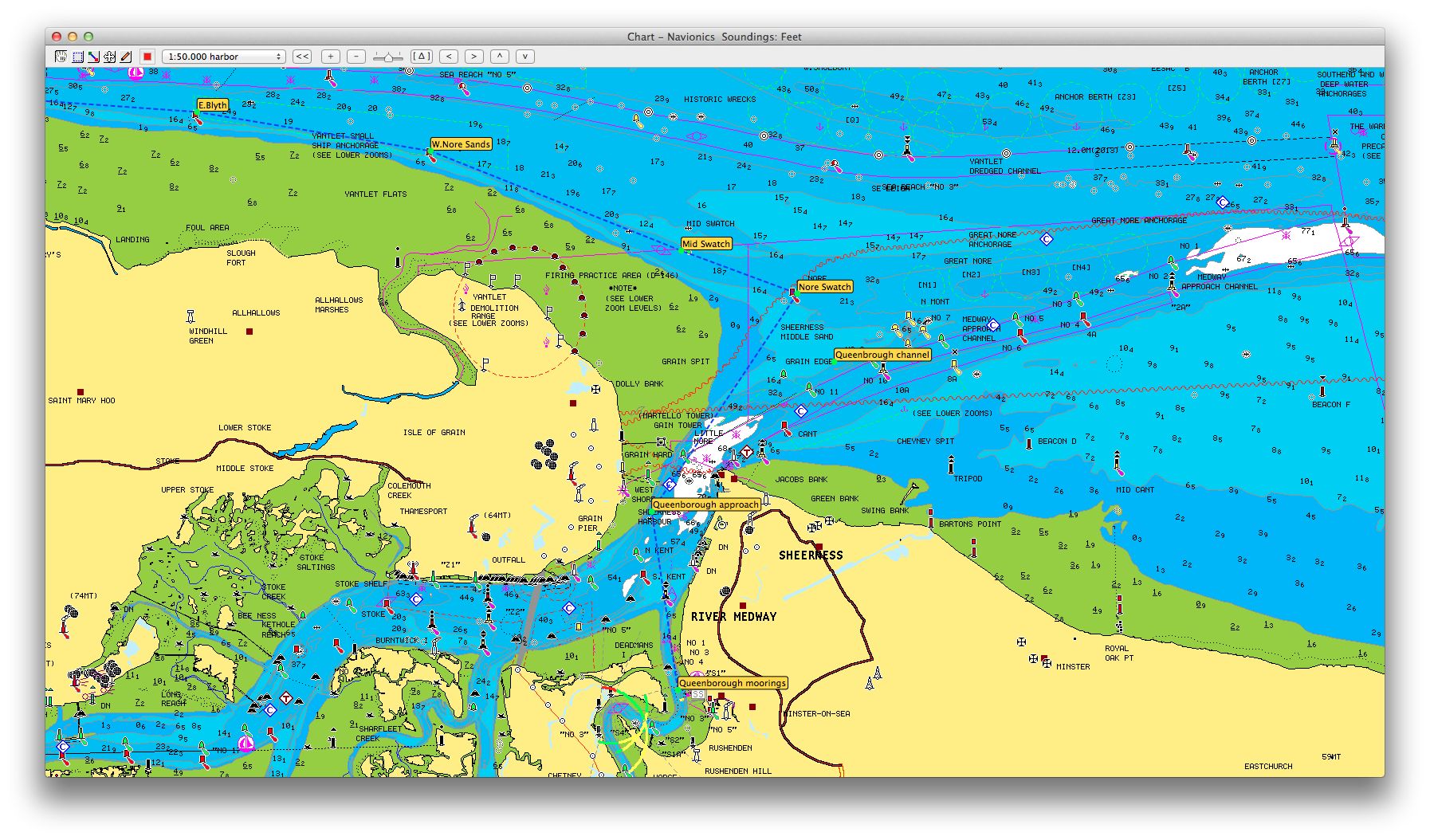Zoom out with the minus button
This screenshot has height=840, width=1430.
356,57
